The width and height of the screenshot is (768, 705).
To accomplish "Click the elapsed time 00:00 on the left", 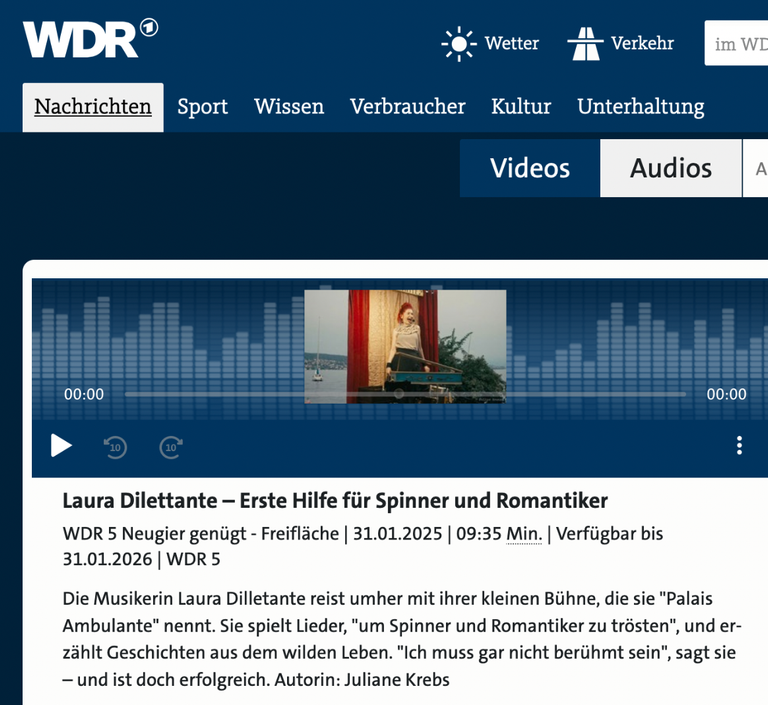I will (84, 394).
